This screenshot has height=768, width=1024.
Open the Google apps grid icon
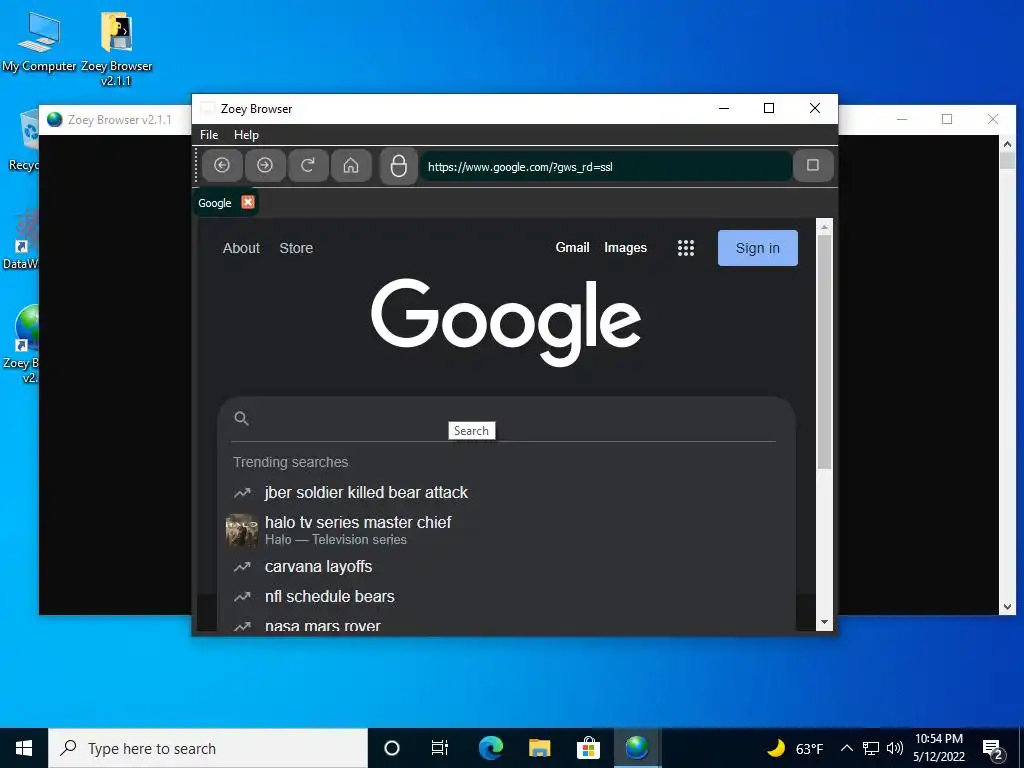coord(686,248)
